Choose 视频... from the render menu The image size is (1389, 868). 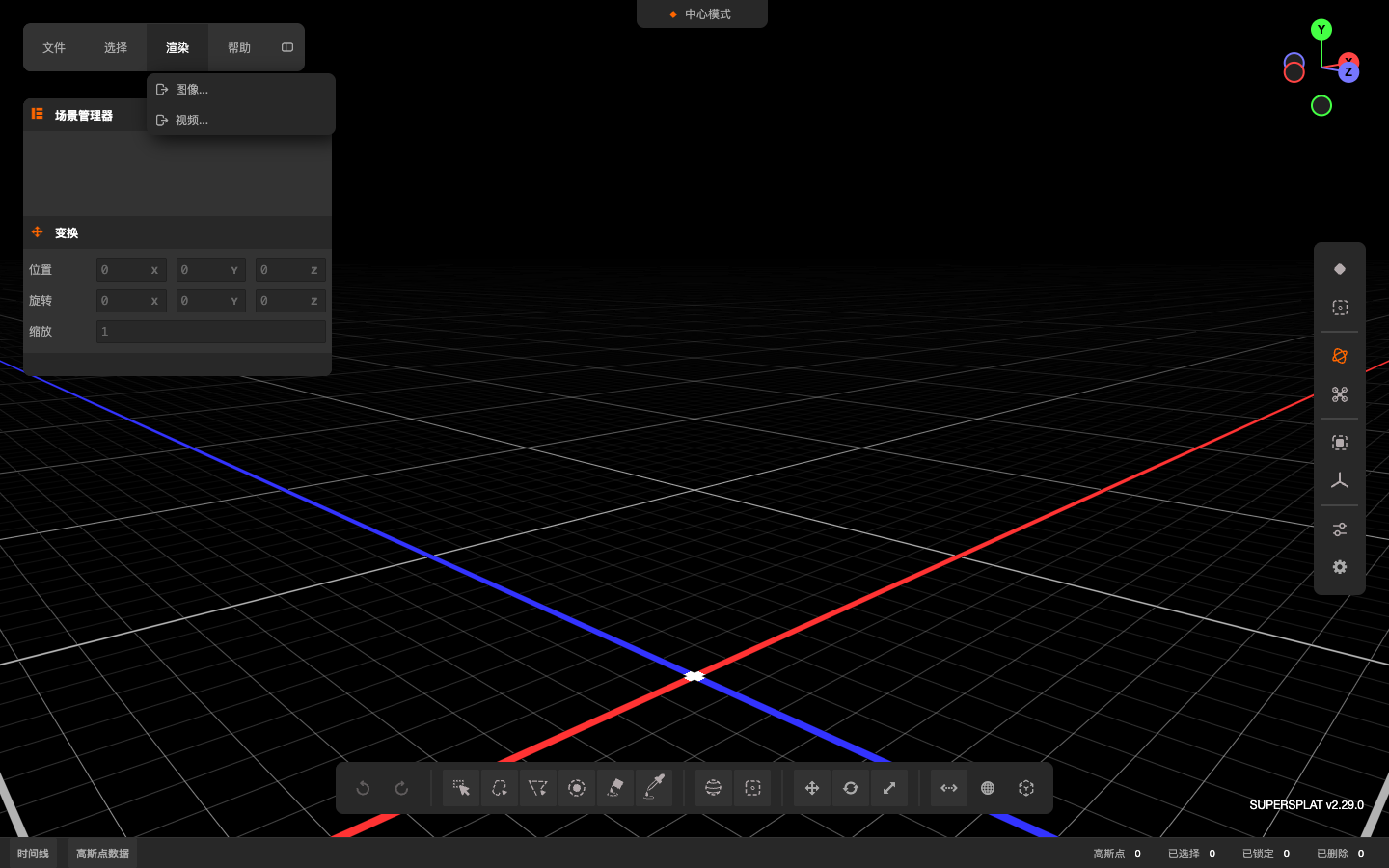241,121
